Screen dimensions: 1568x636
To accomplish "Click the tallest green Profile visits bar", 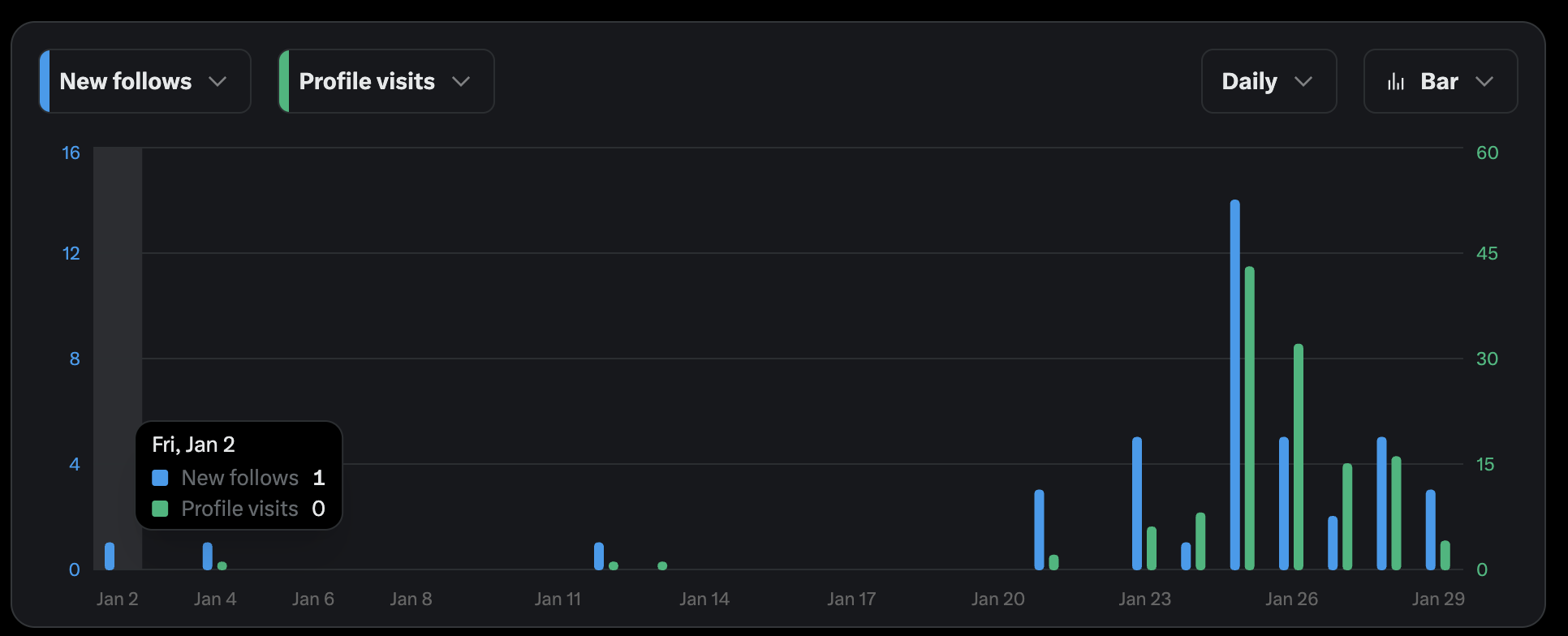I will coord(1249,418).
